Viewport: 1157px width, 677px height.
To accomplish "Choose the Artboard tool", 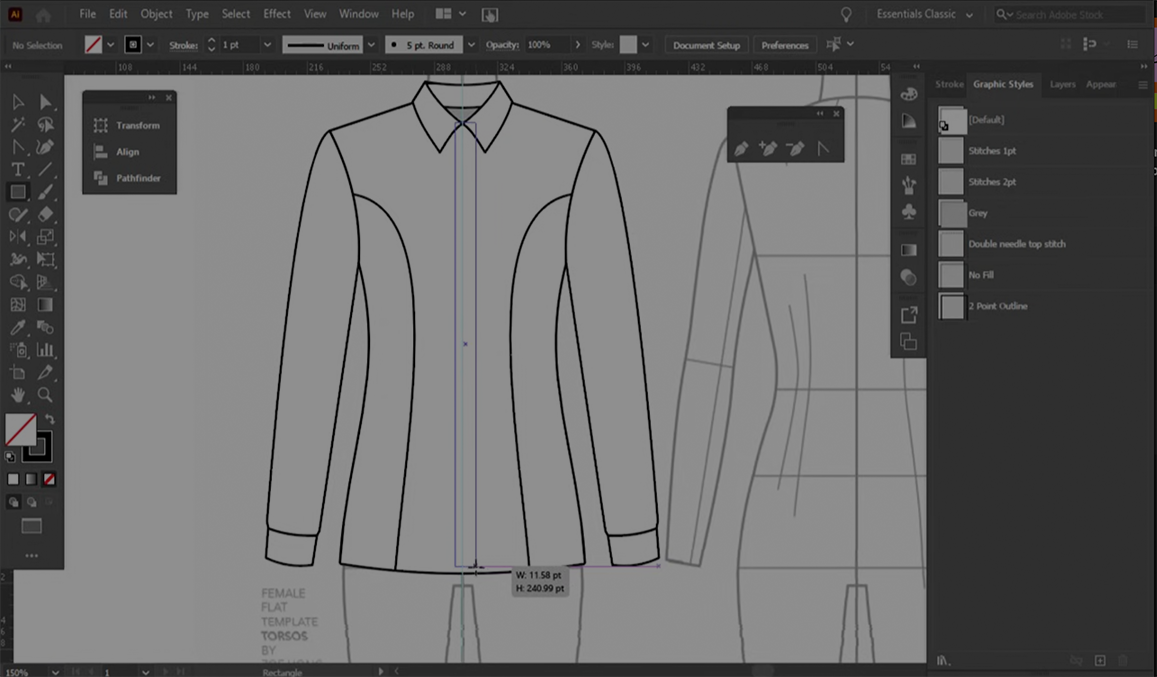I will (x=18, y=372).
